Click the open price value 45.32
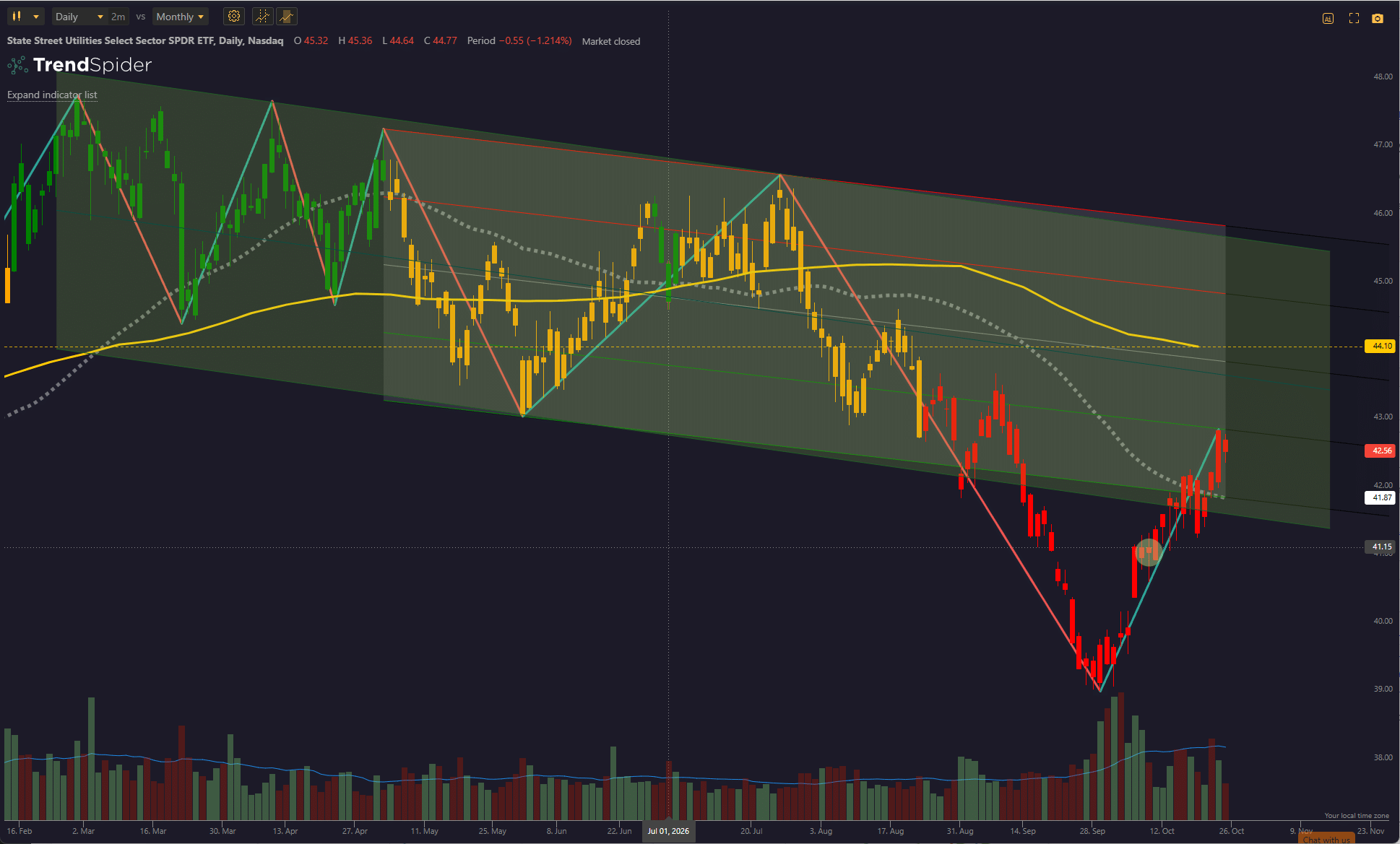The height and width of the screenshot is (844, 1400). click(x=316, y=40)
